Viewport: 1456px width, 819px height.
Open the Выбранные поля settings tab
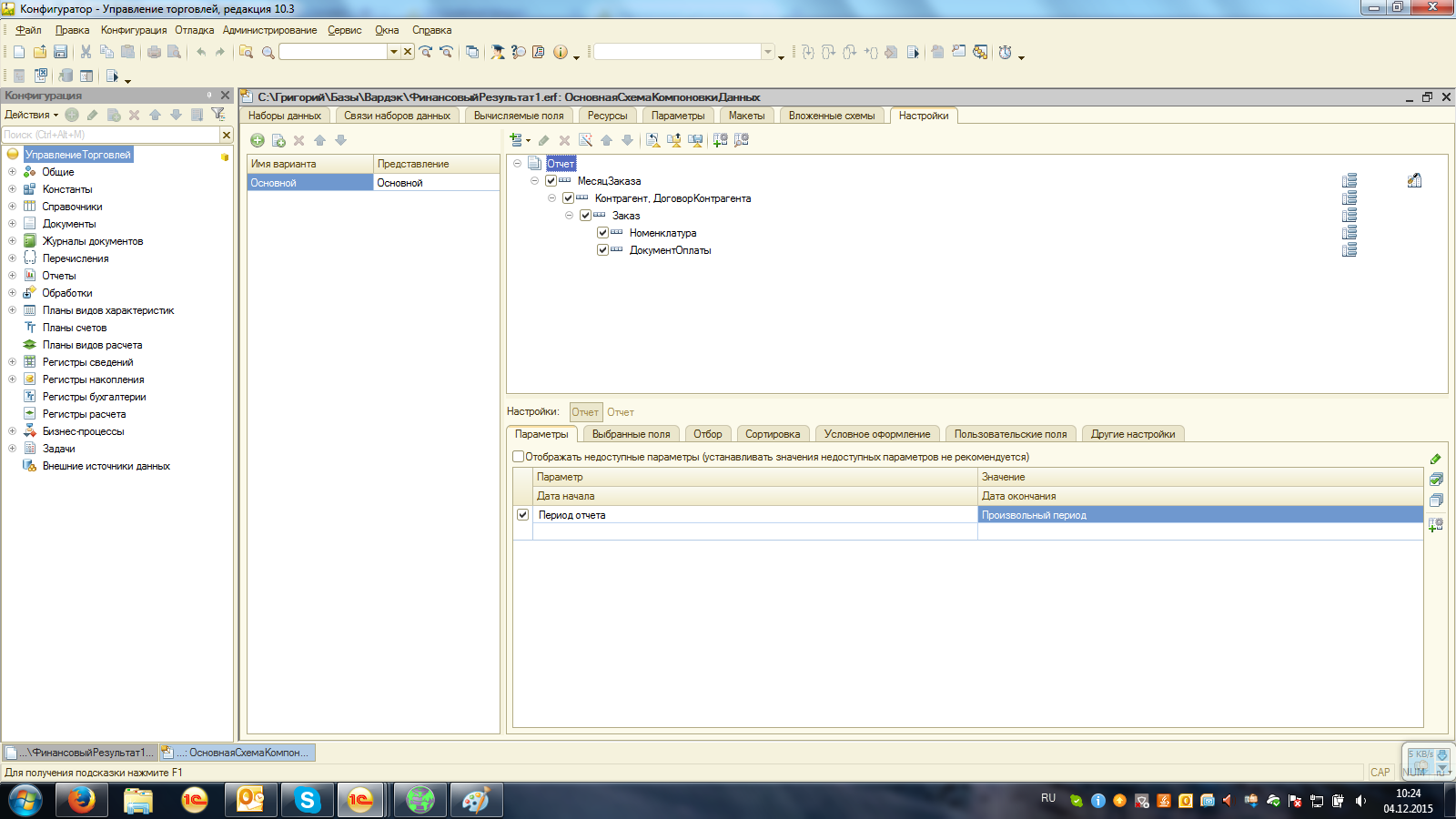(631, 434)
